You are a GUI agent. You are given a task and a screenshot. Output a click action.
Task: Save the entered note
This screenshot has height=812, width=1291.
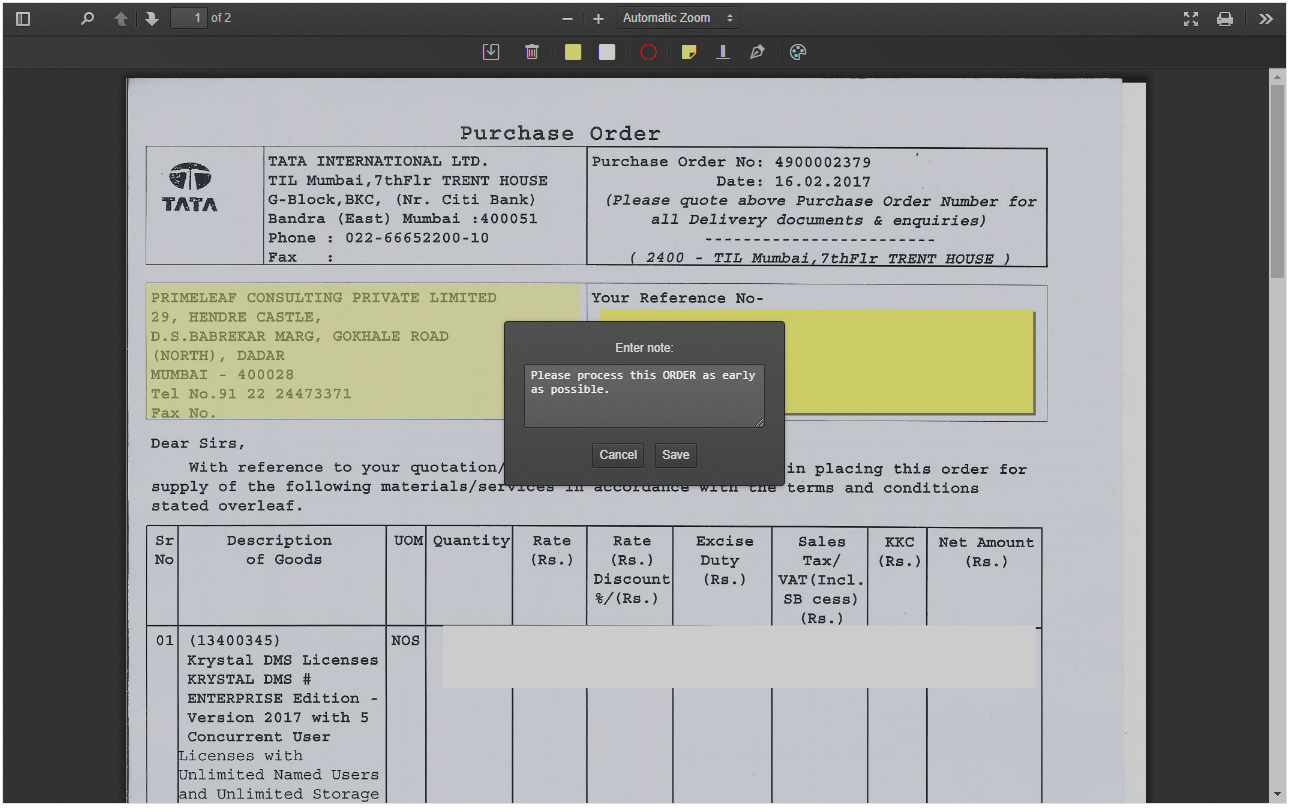[676, 455]
